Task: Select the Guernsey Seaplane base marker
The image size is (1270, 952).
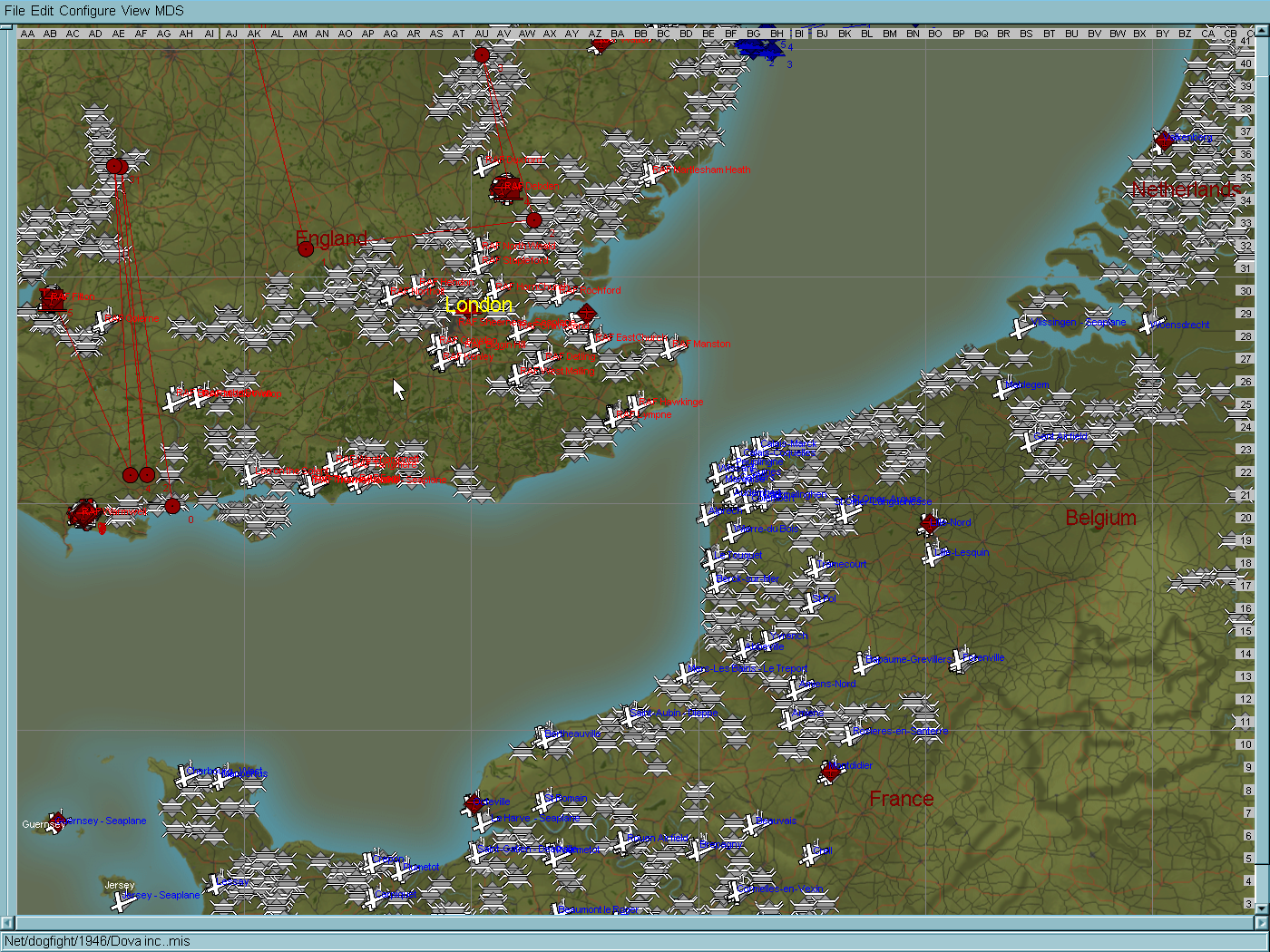Action: [x=57, y=822]
